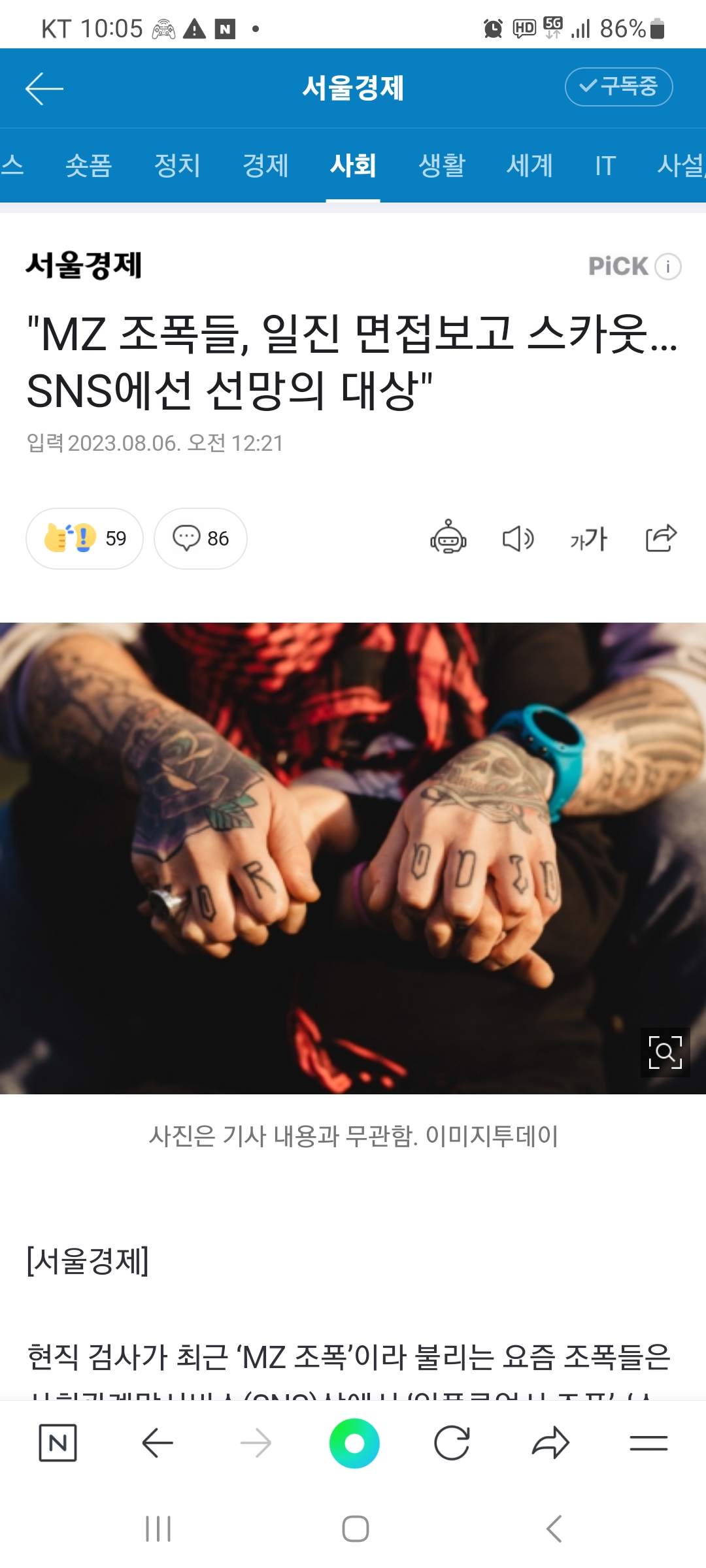Open the bottom-bar hamburger menu

(x=648, y=1443)
